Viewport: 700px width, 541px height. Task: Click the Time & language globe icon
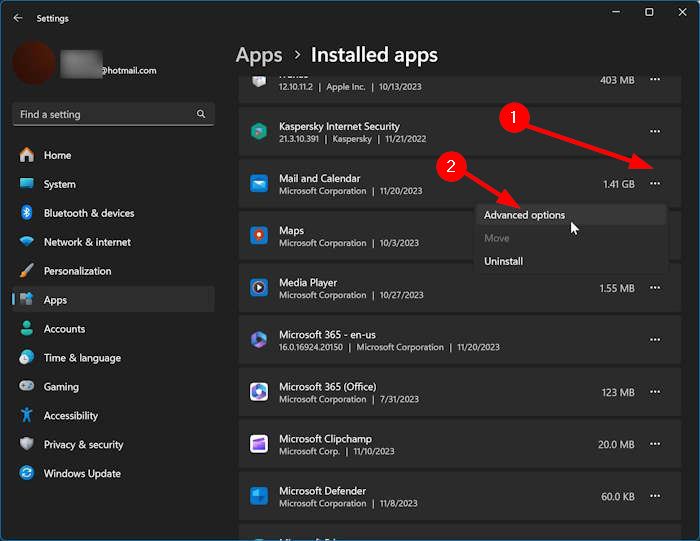(27, 357)
